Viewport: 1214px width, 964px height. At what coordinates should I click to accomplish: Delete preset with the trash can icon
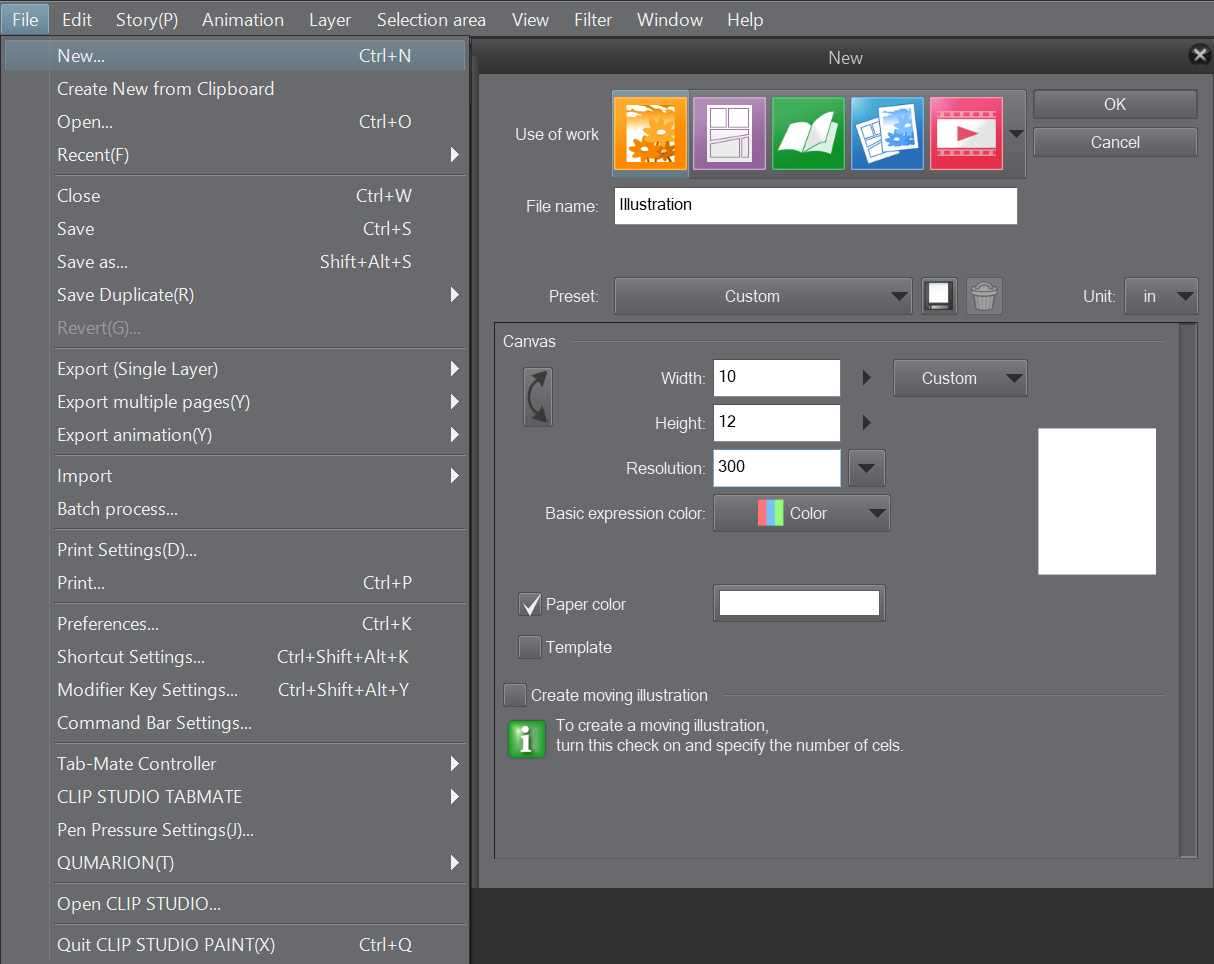point(984,296)
